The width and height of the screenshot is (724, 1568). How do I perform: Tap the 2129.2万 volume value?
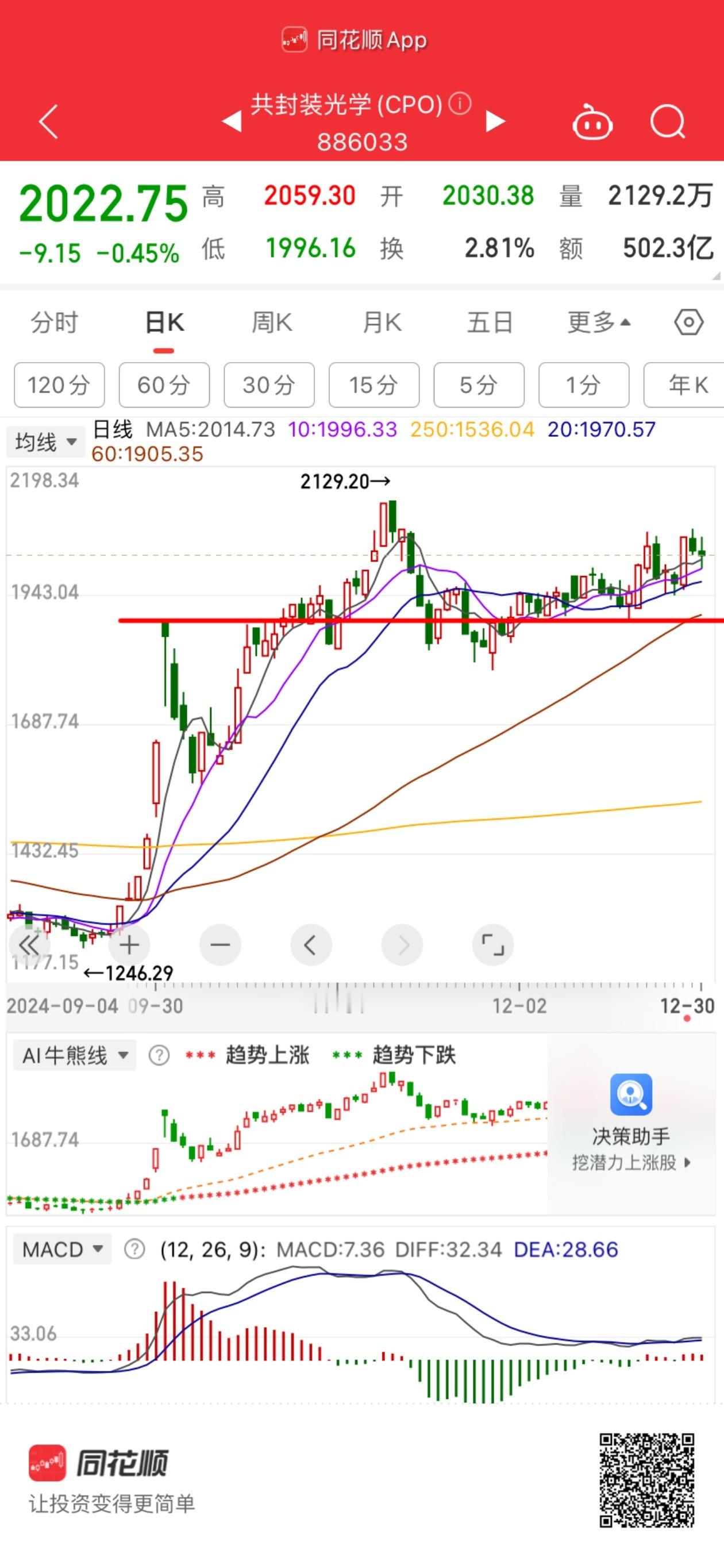tap(660, 195)
